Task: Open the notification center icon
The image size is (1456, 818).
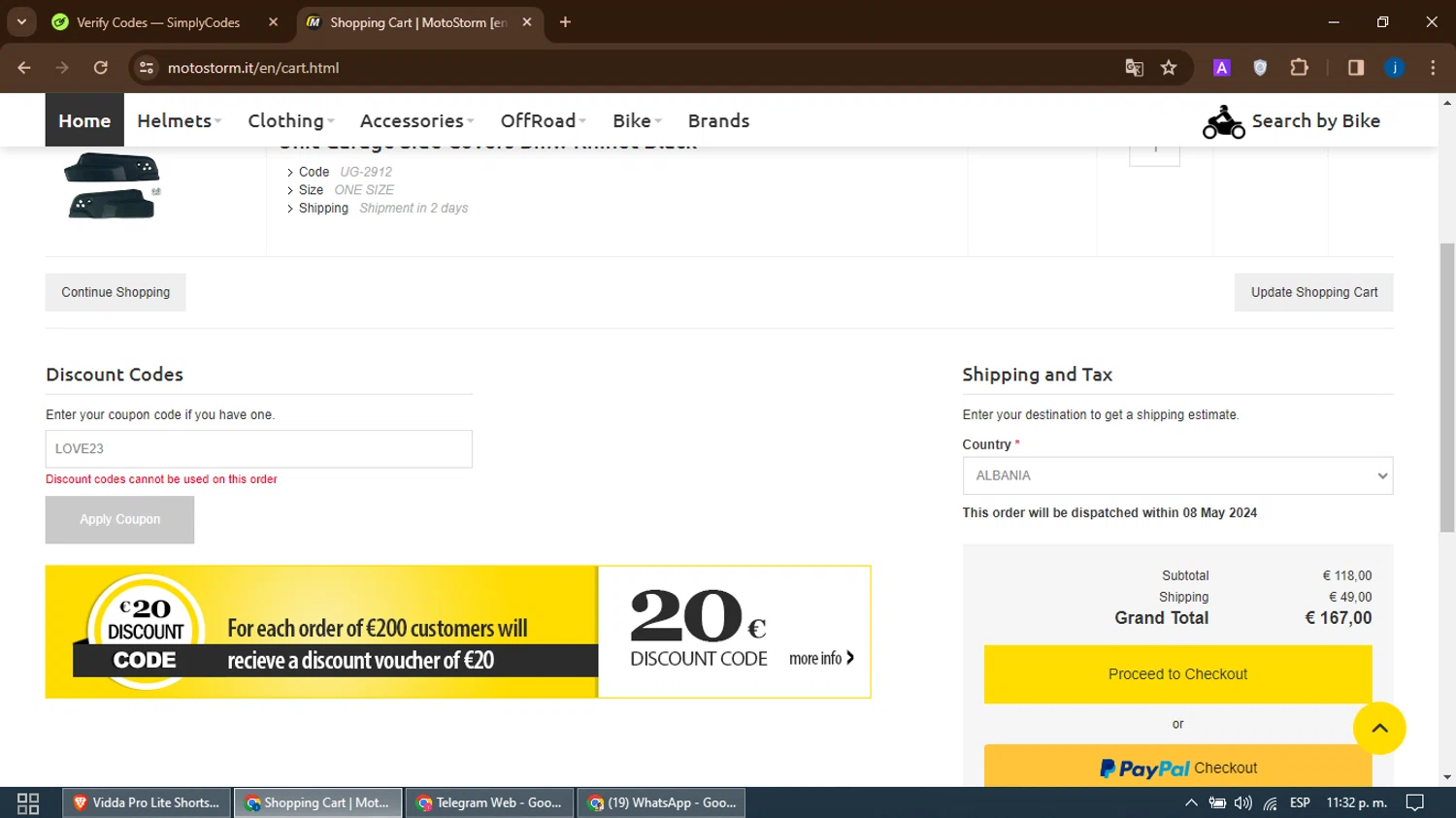Action: [1415, 802]
